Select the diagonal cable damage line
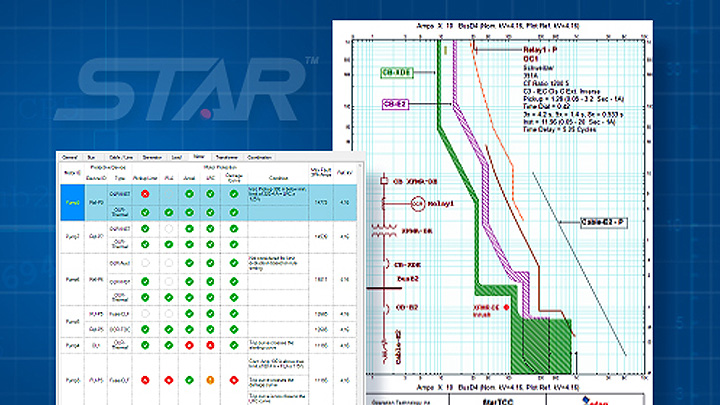 tap(579, 264)
